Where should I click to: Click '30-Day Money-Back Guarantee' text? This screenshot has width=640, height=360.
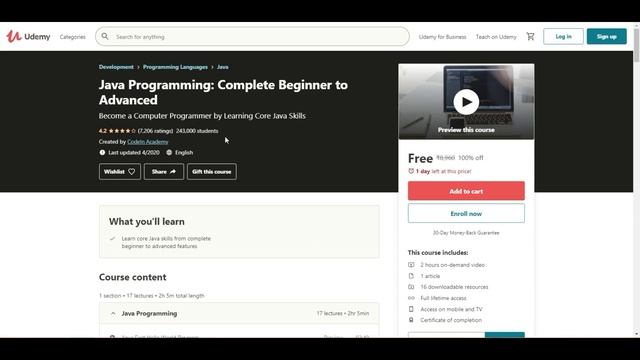coord(466,233)
